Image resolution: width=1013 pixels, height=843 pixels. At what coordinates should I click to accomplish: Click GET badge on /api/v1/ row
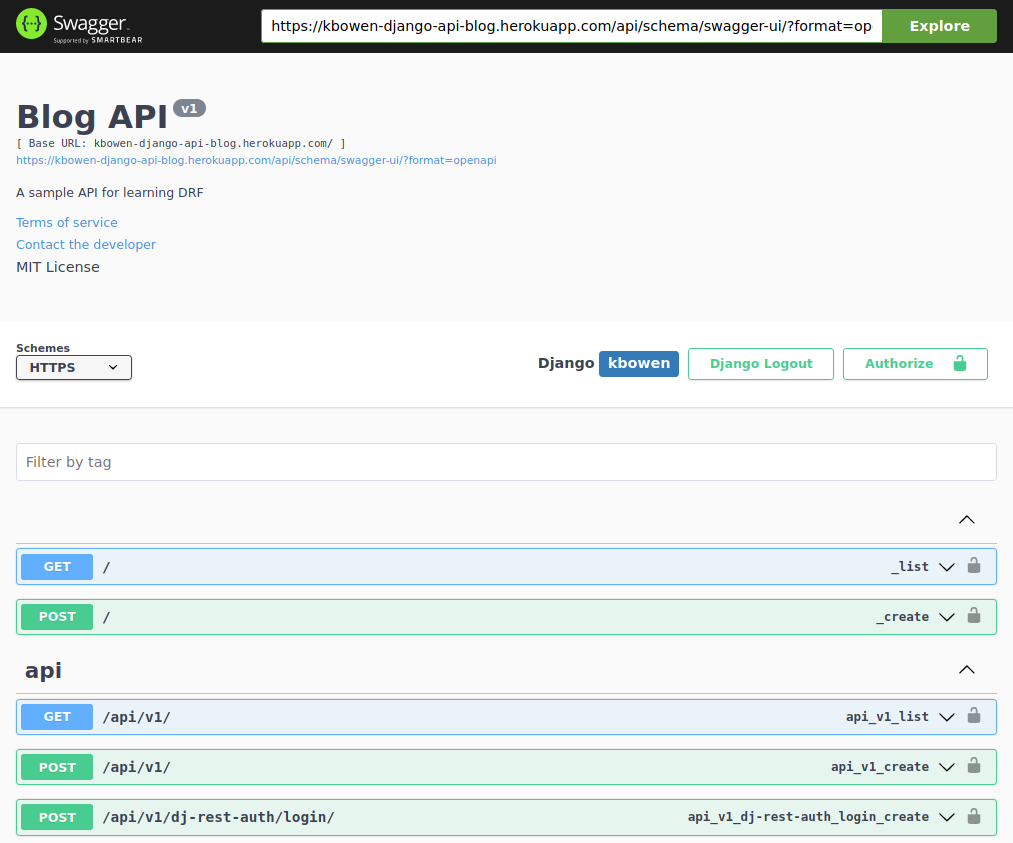57,717
